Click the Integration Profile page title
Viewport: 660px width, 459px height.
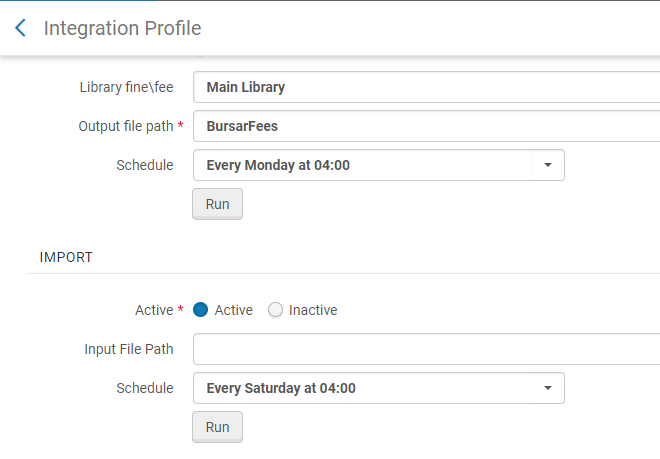point(122,28)
